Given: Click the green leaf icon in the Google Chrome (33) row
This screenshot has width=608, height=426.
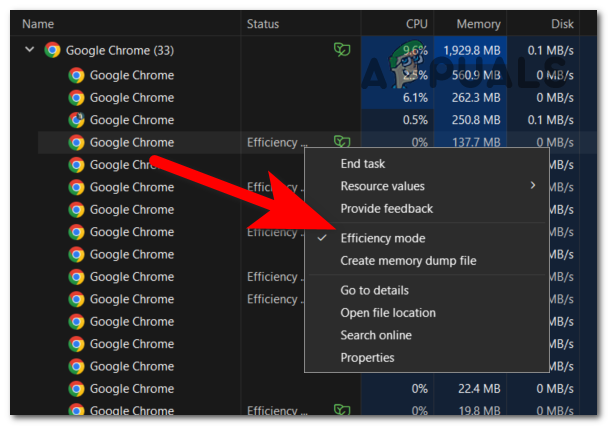Looking at the screenshot, I should tap(342, 50).
